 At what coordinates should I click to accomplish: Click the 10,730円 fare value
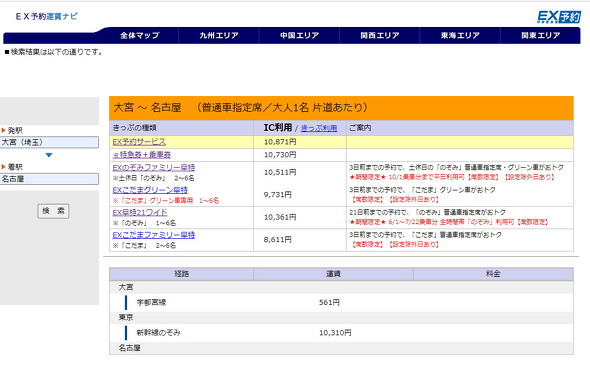[x=280, y=155]
